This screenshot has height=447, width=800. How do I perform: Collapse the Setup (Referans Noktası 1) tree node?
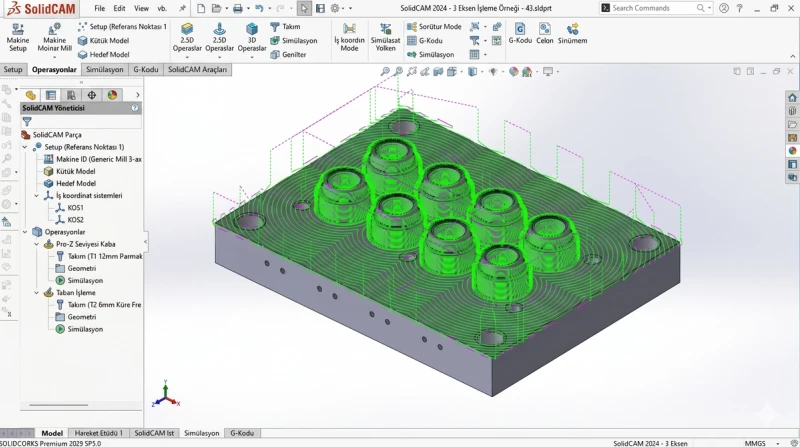click(x=25, y=147)
